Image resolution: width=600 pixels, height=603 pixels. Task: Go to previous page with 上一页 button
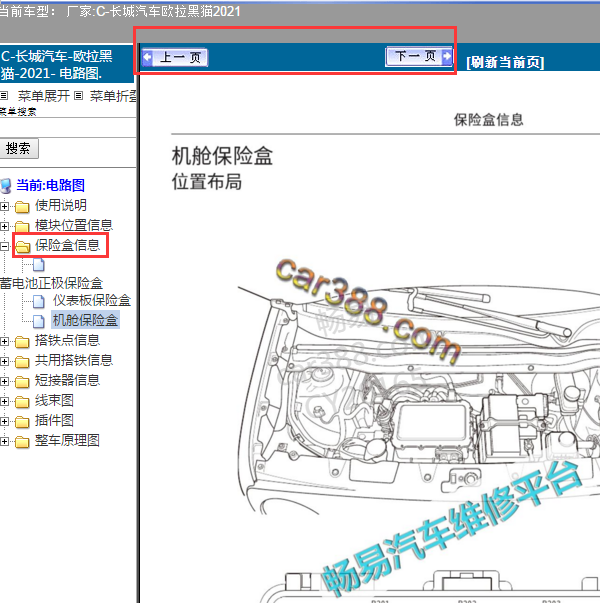tap(175, 58)
